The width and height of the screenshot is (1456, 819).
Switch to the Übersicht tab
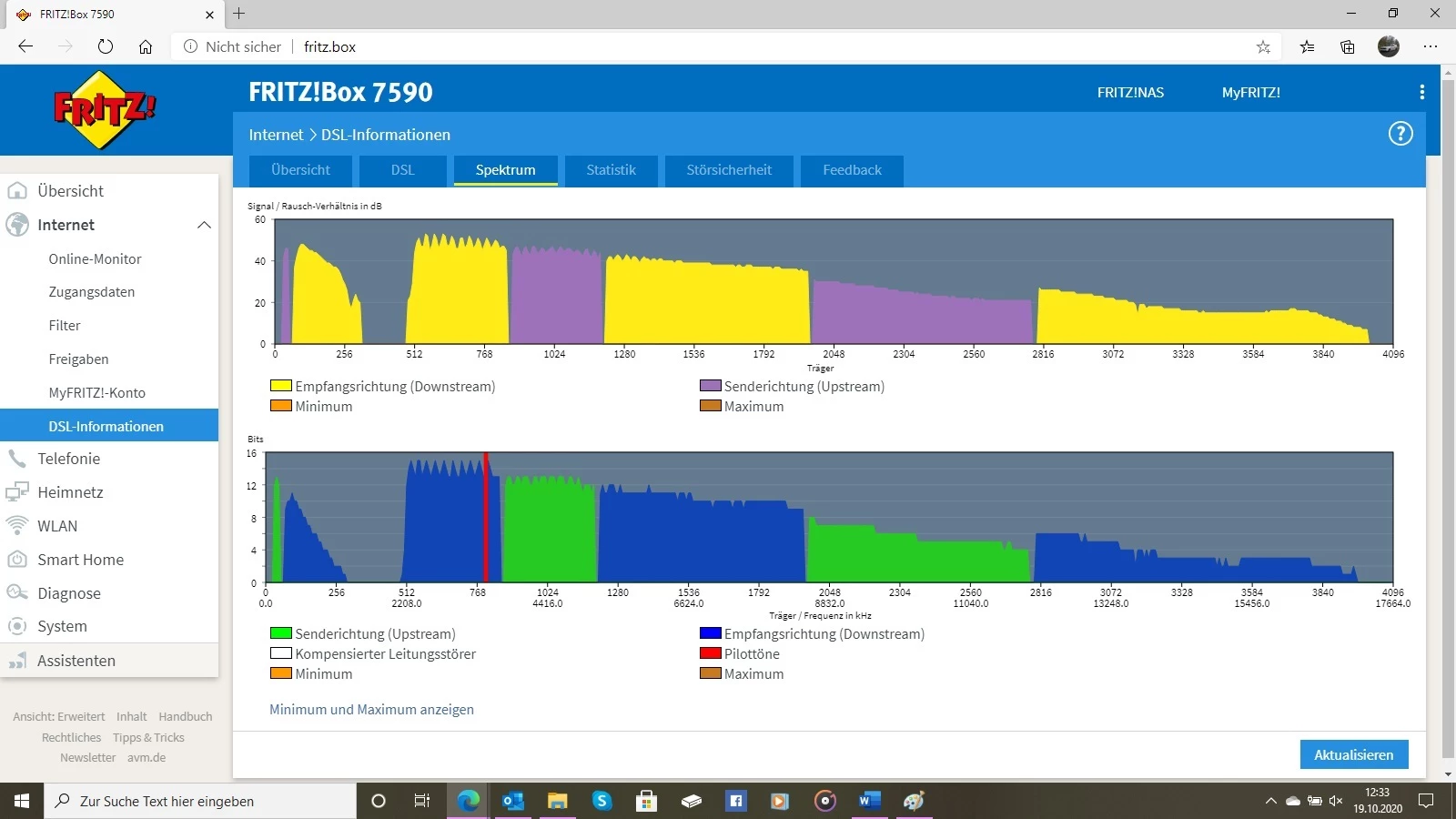300,170
